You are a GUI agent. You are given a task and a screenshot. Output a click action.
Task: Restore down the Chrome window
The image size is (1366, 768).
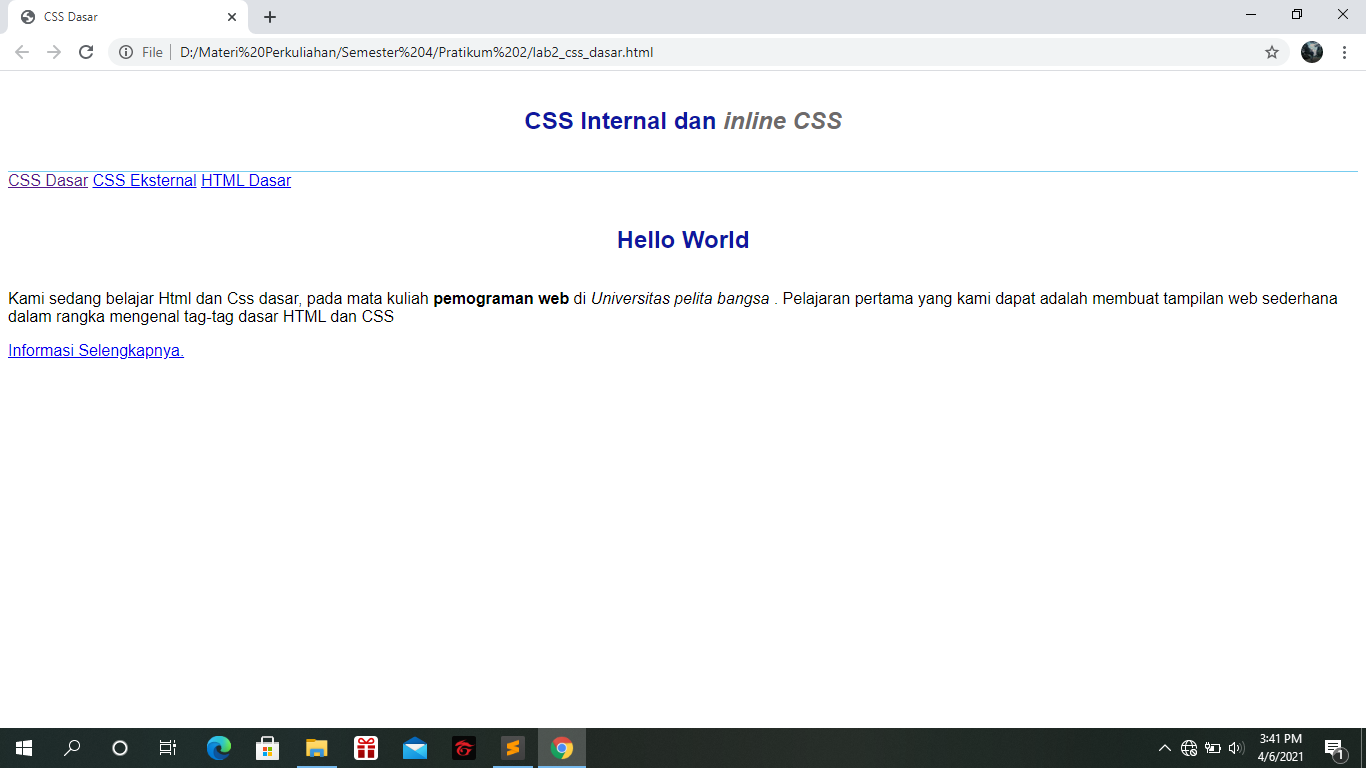[x=1297, y=15]
